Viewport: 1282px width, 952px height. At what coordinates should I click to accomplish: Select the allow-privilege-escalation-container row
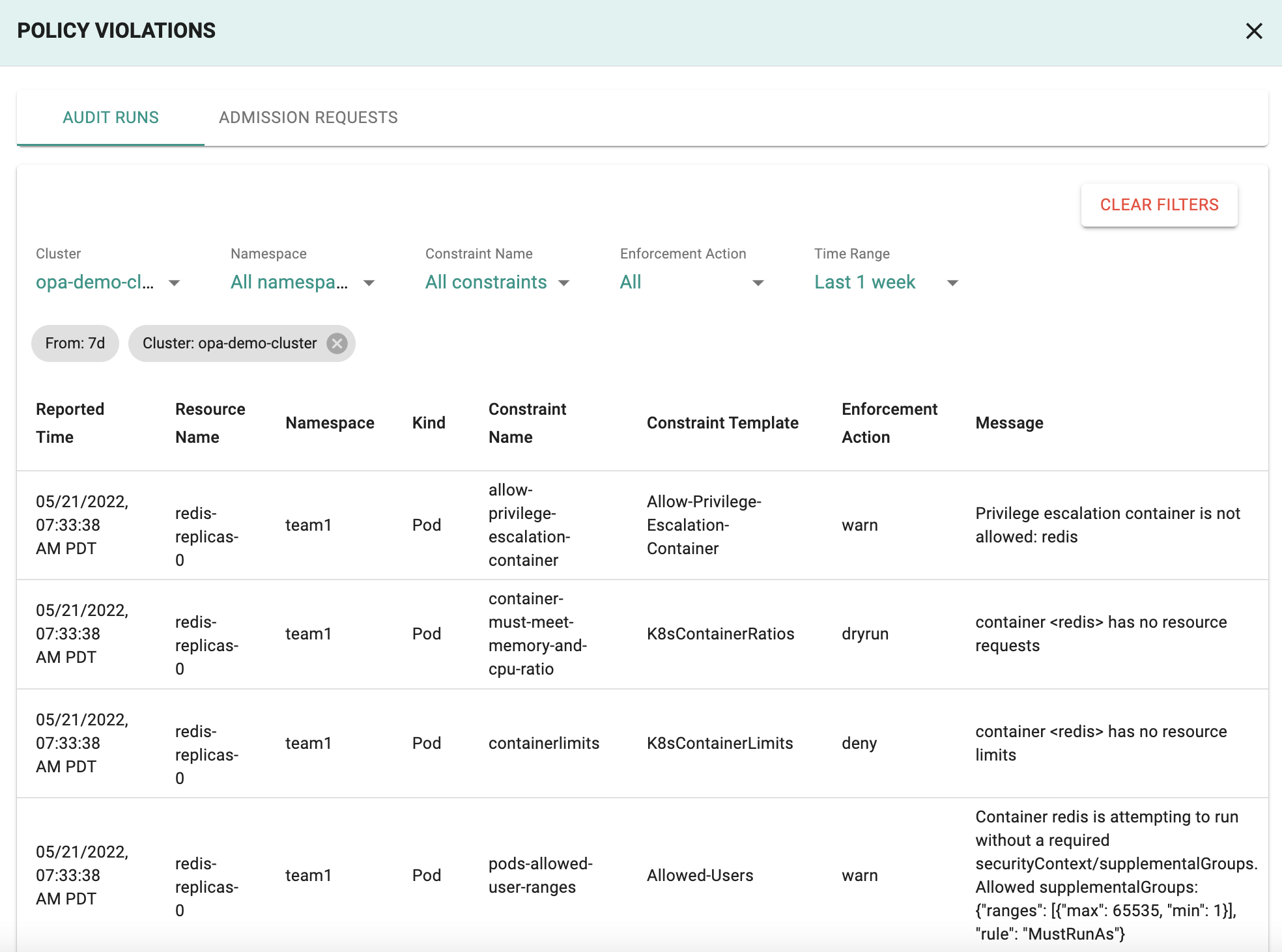point(528,525)
